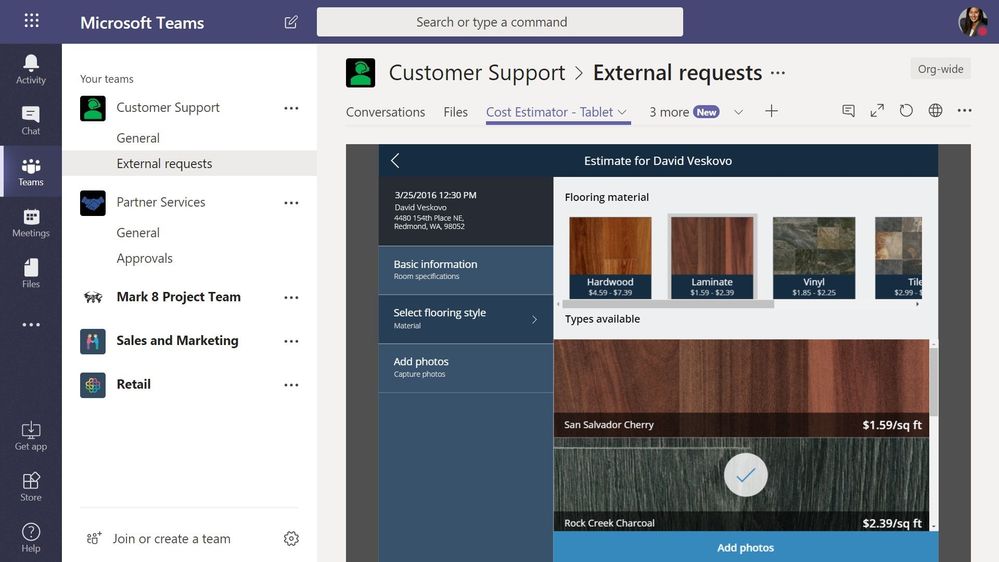Click Org-wide badge

(x=940, y=69)
